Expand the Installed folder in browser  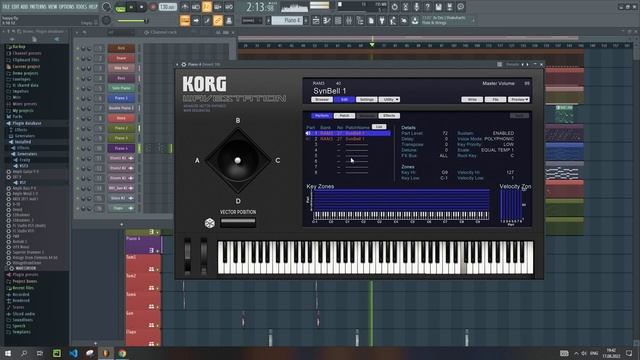click(x=23, y=142)
